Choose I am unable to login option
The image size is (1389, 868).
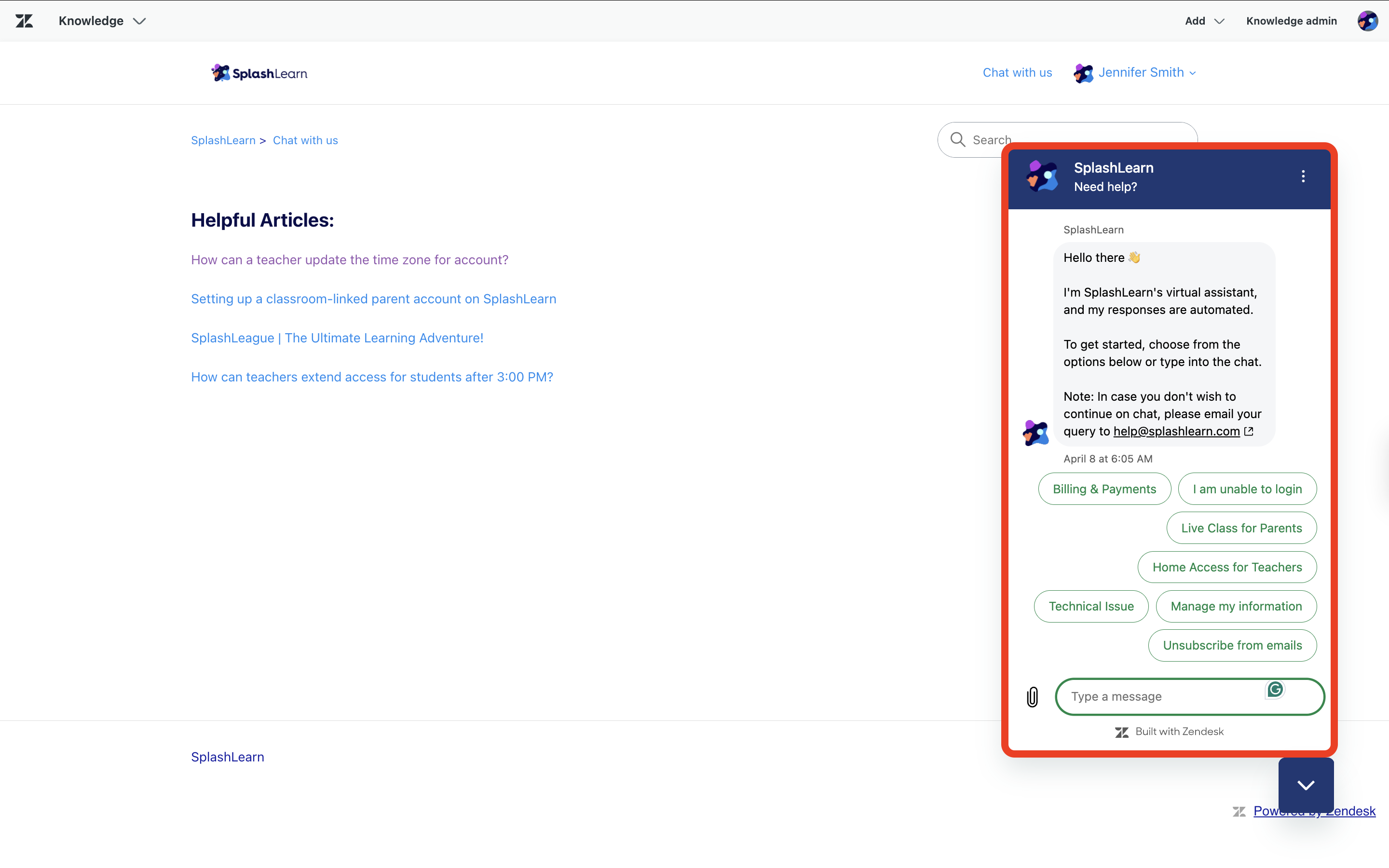coord(1247,488)
